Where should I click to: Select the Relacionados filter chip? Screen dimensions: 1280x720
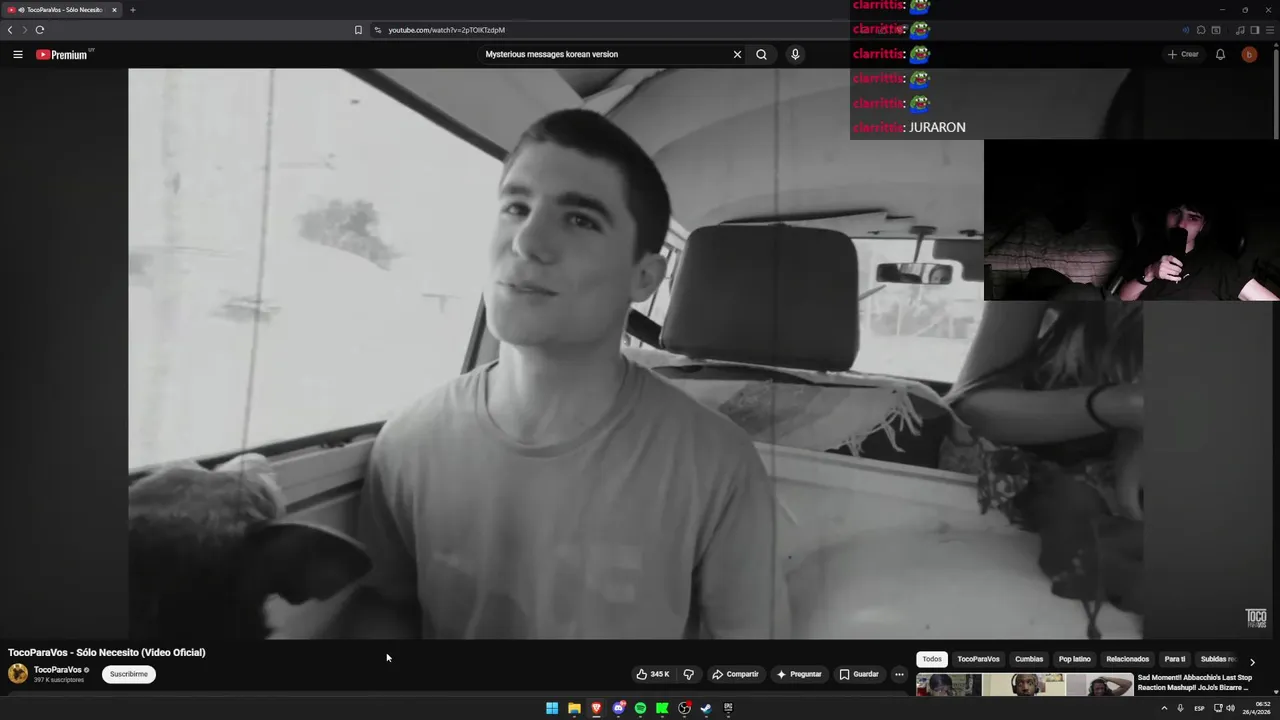pyautogui.click(x=1128, y=659)
